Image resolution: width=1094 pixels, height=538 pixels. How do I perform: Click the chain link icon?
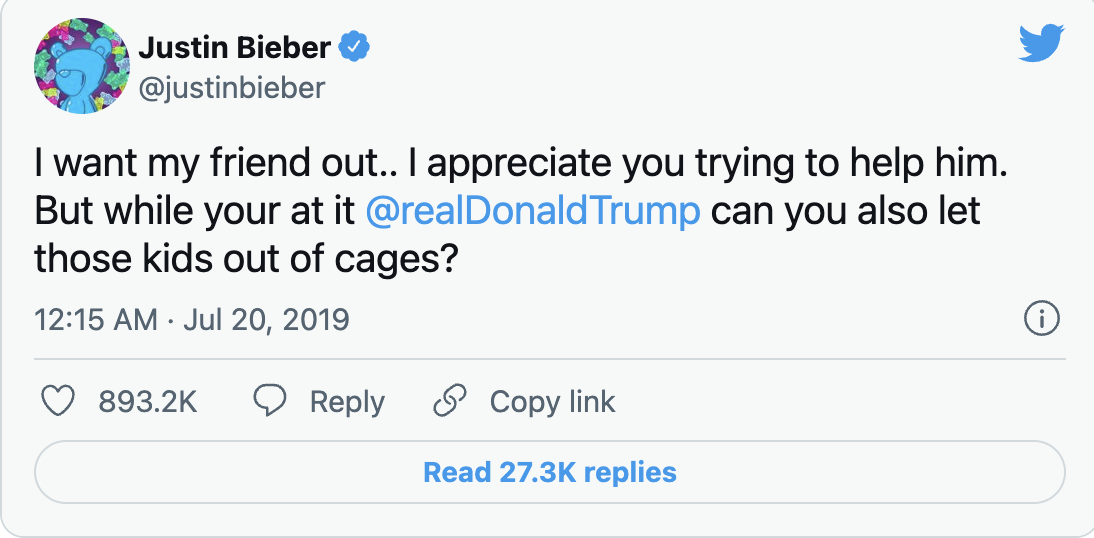[450, 402]
